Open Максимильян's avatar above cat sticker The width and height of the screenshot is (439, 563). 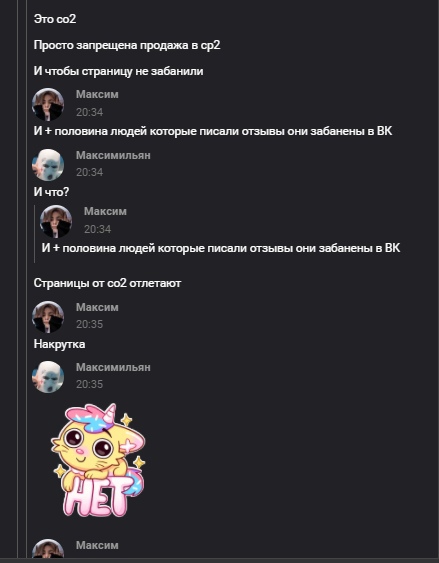point(48,377)
